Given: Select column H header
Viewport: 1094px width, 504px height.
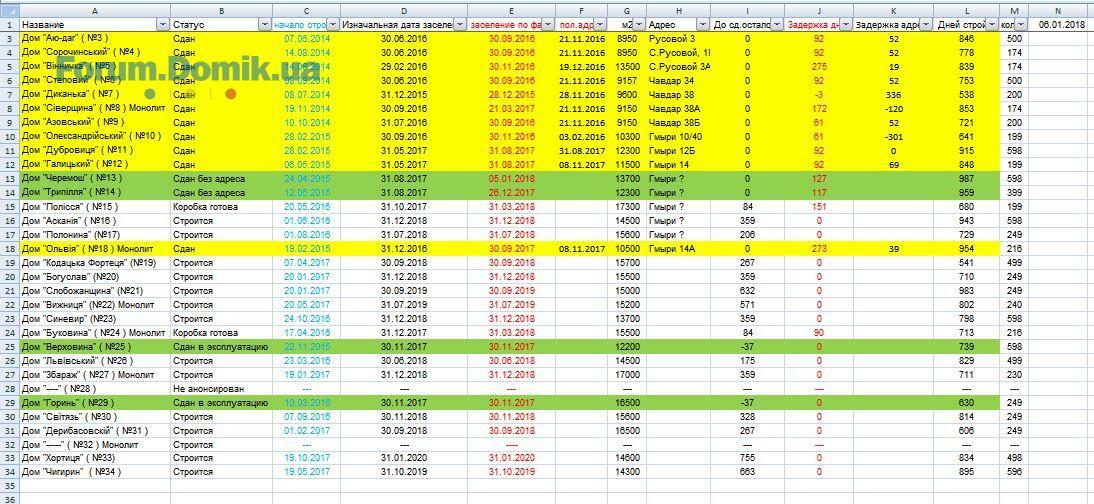Looking at the screenshot, I should click(x=677, y=9).
